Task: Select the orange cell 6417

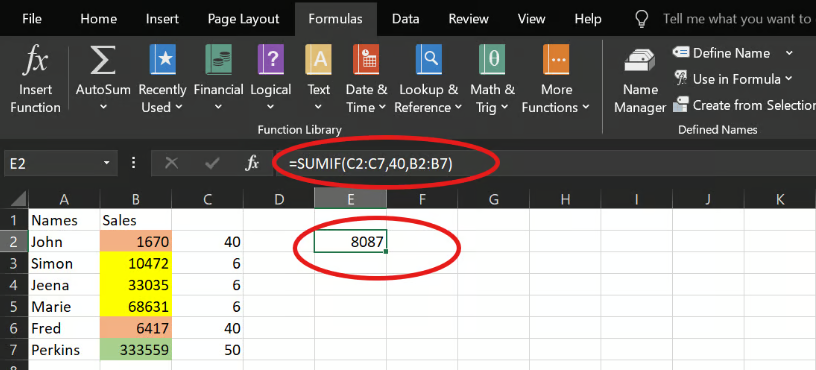Action: [135, 328]
